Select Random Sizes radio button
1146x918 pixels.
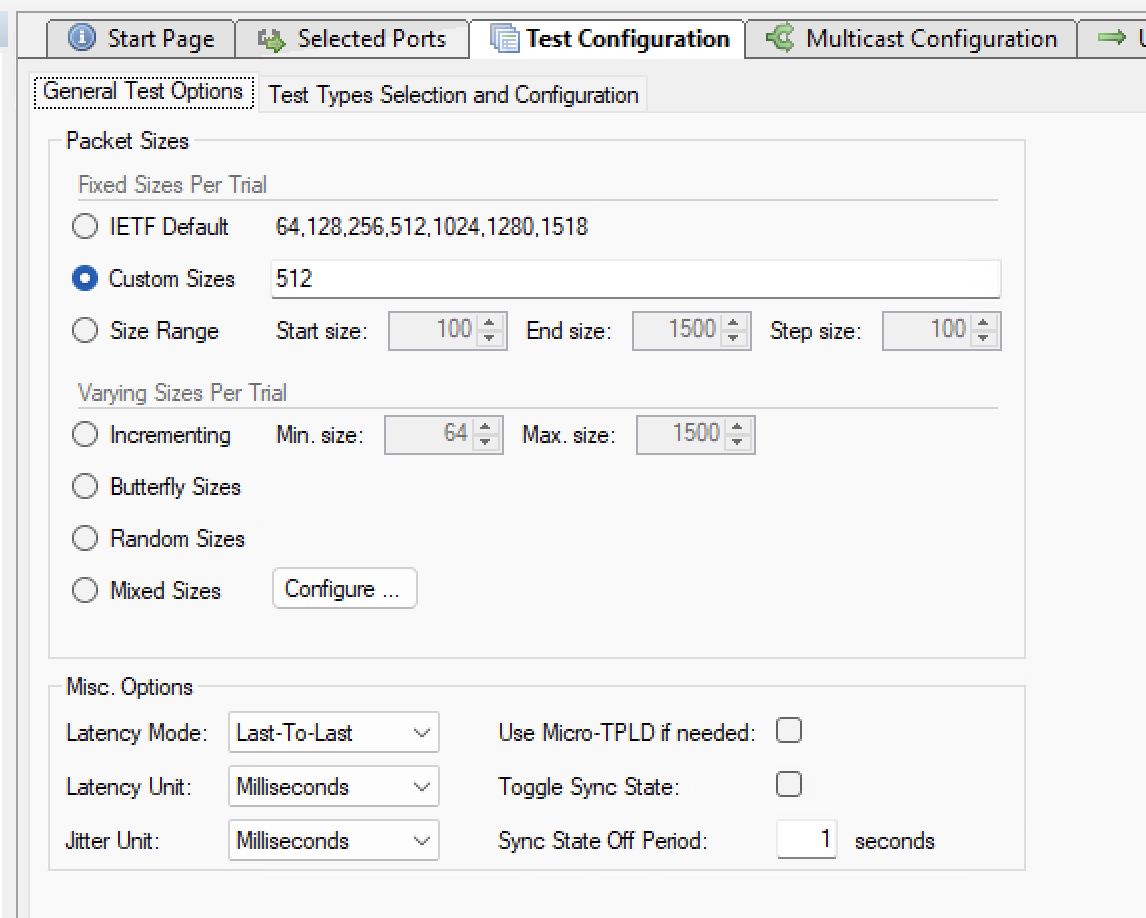coord(85,539)
